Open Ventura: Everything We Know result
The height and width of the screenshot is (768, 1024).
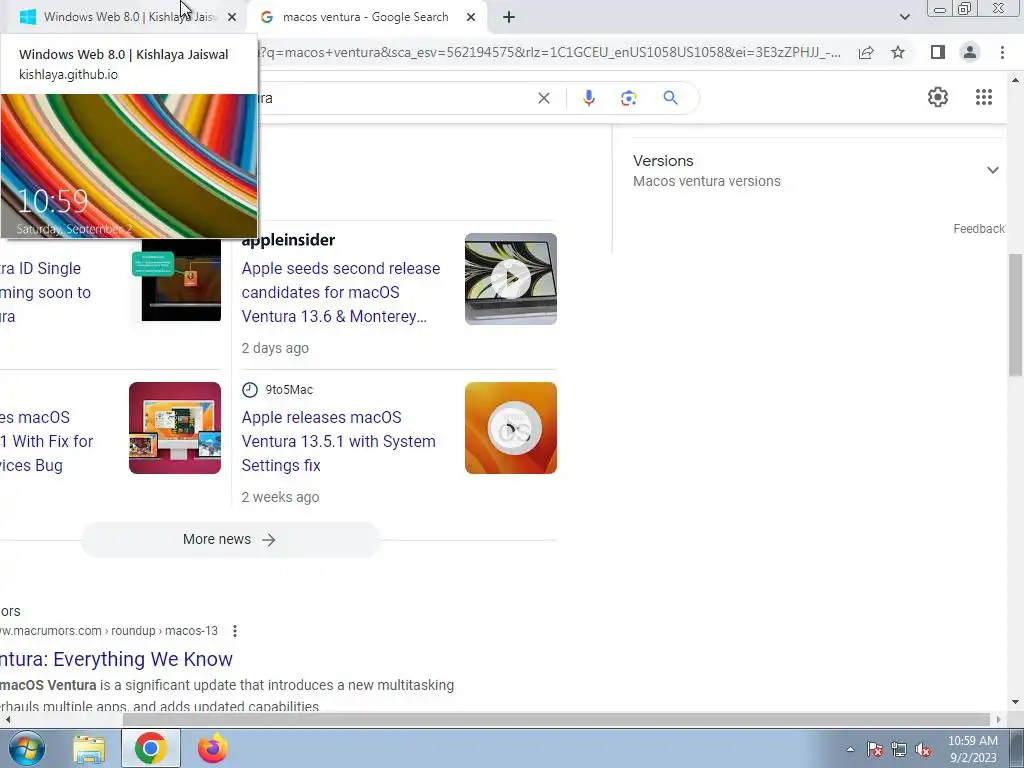116,659
